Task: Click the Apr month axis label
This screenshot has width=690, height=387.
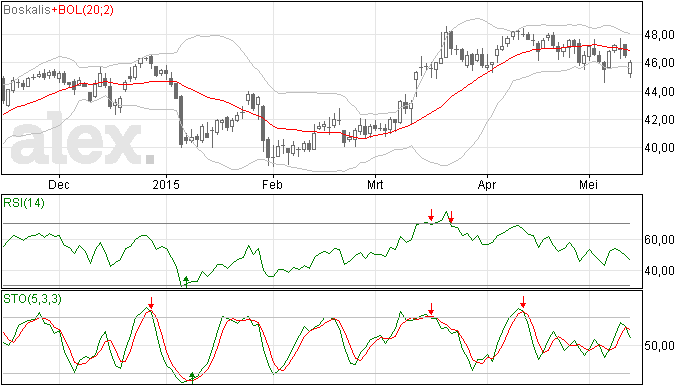Action: pos(487,184)
